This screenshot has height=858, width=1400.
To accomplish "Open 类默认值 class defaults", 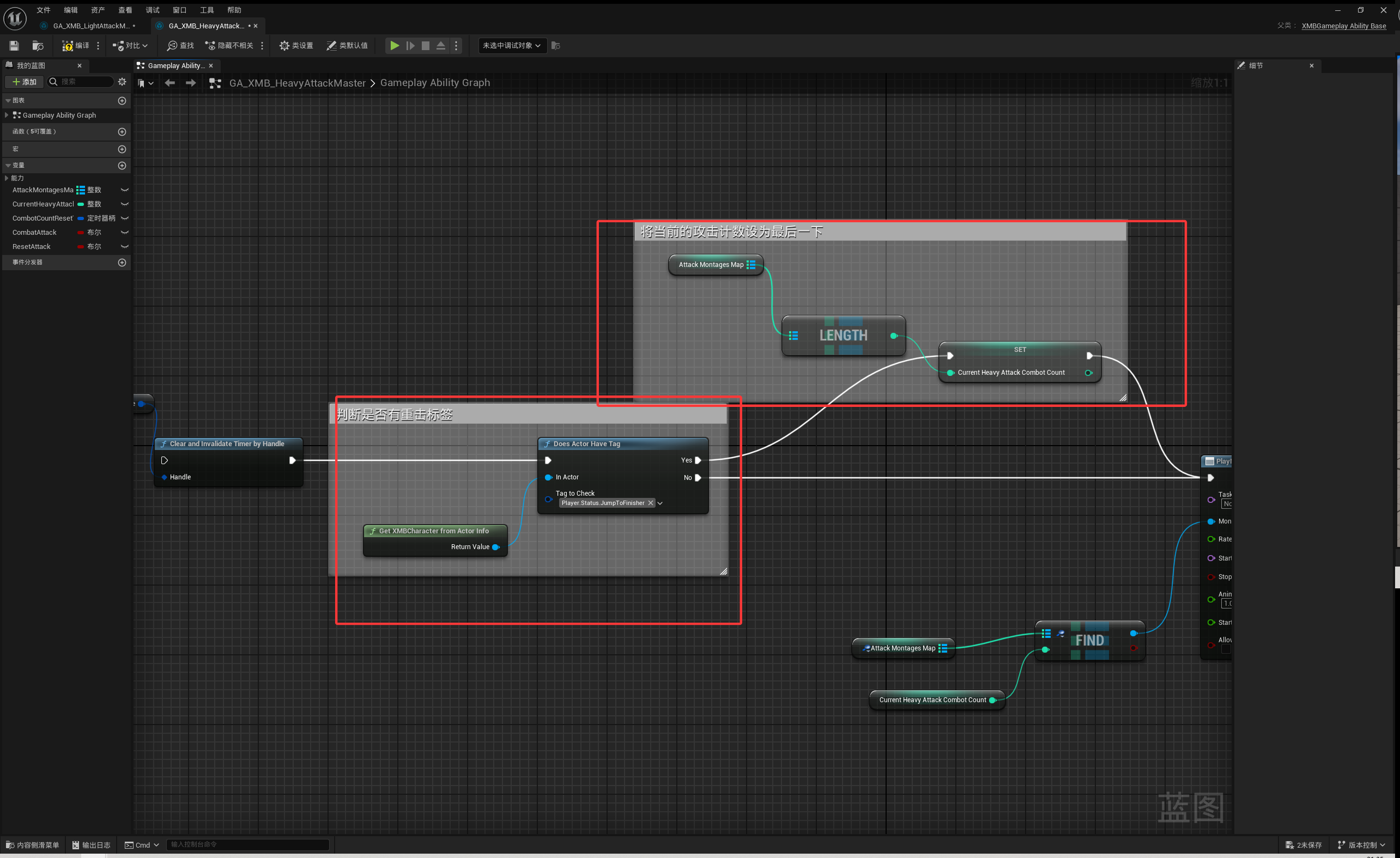I will point(347,45).
